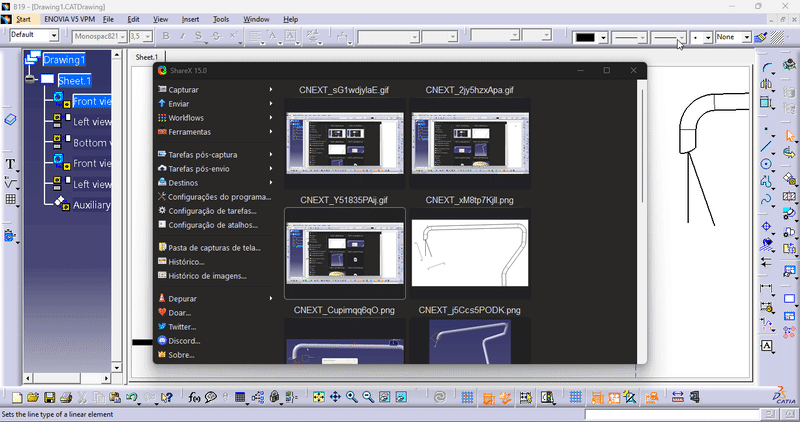Open the Window menu
Viewport: 800px width, 422px height.
[x=256, y=19]
